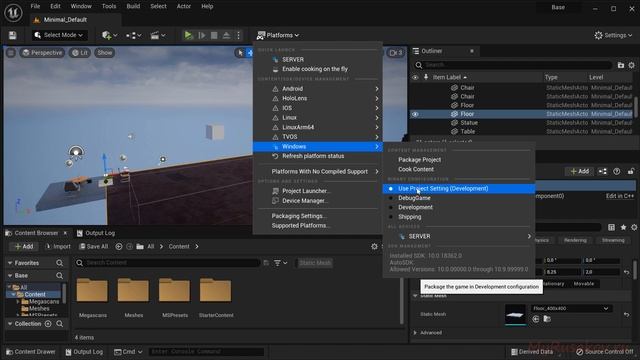Viewport: 640px width, 360px height.
Task: Click the Content Browser Add button
Action: [24, 246]
